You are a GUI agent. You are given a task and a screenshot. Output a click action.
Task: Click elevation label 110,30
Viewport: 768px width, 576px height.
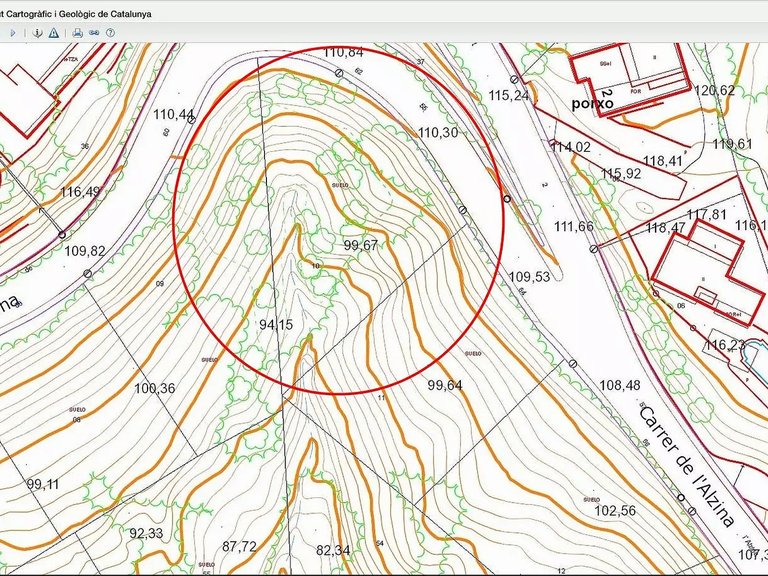pos(438,132)
